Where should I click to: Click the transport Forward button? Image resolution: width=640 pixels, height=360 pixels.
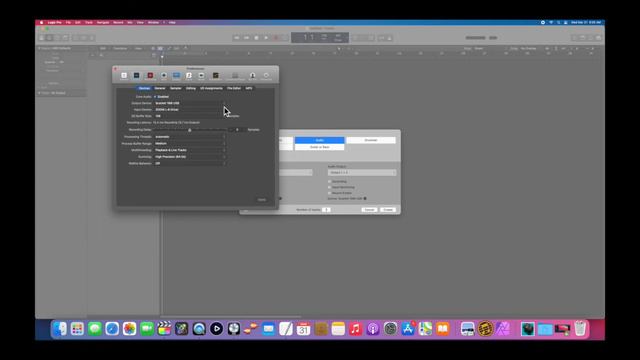tap(247, 38)
